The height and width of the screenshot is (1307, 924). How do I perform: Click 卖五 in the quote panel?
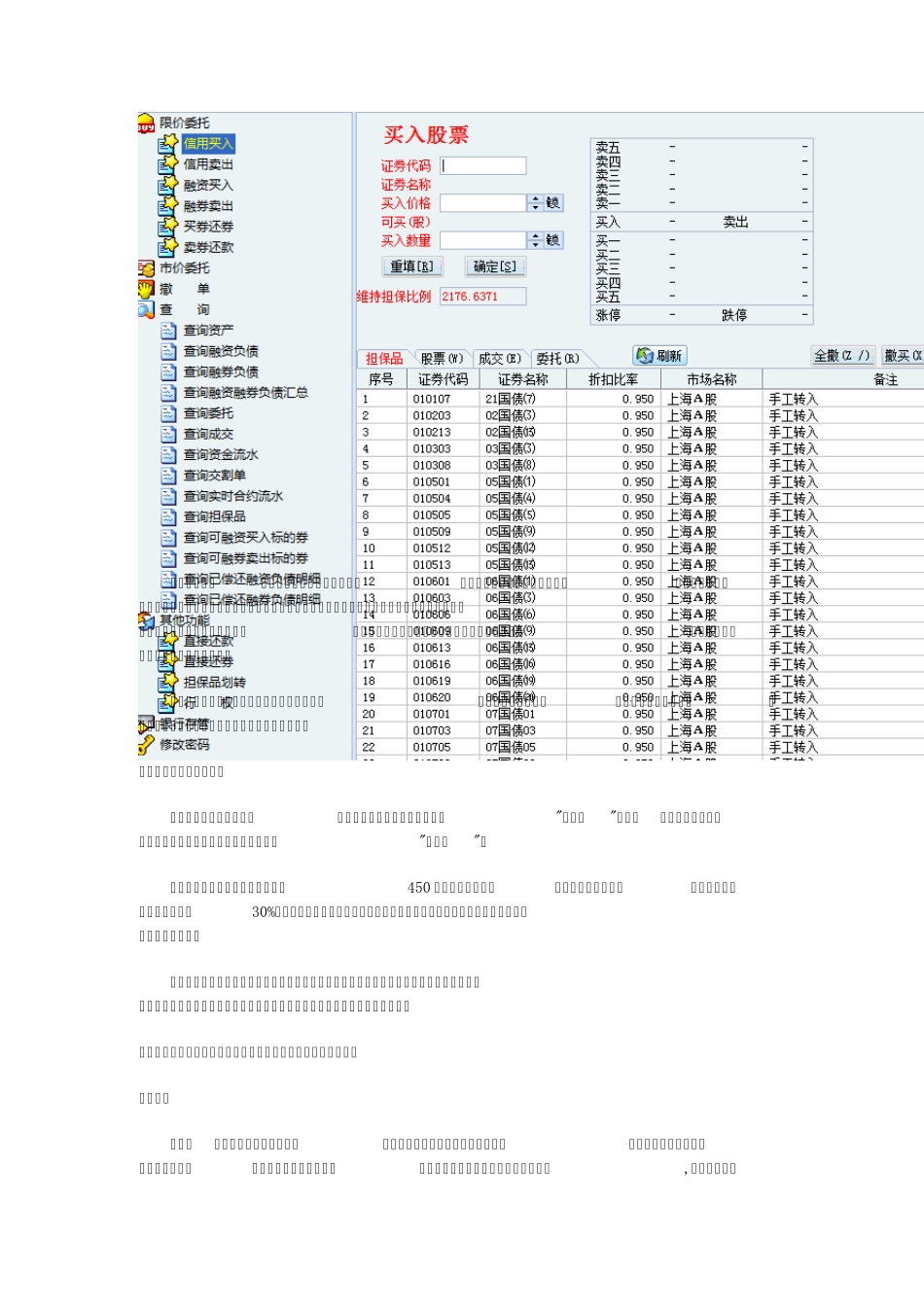tap(608, 147)
